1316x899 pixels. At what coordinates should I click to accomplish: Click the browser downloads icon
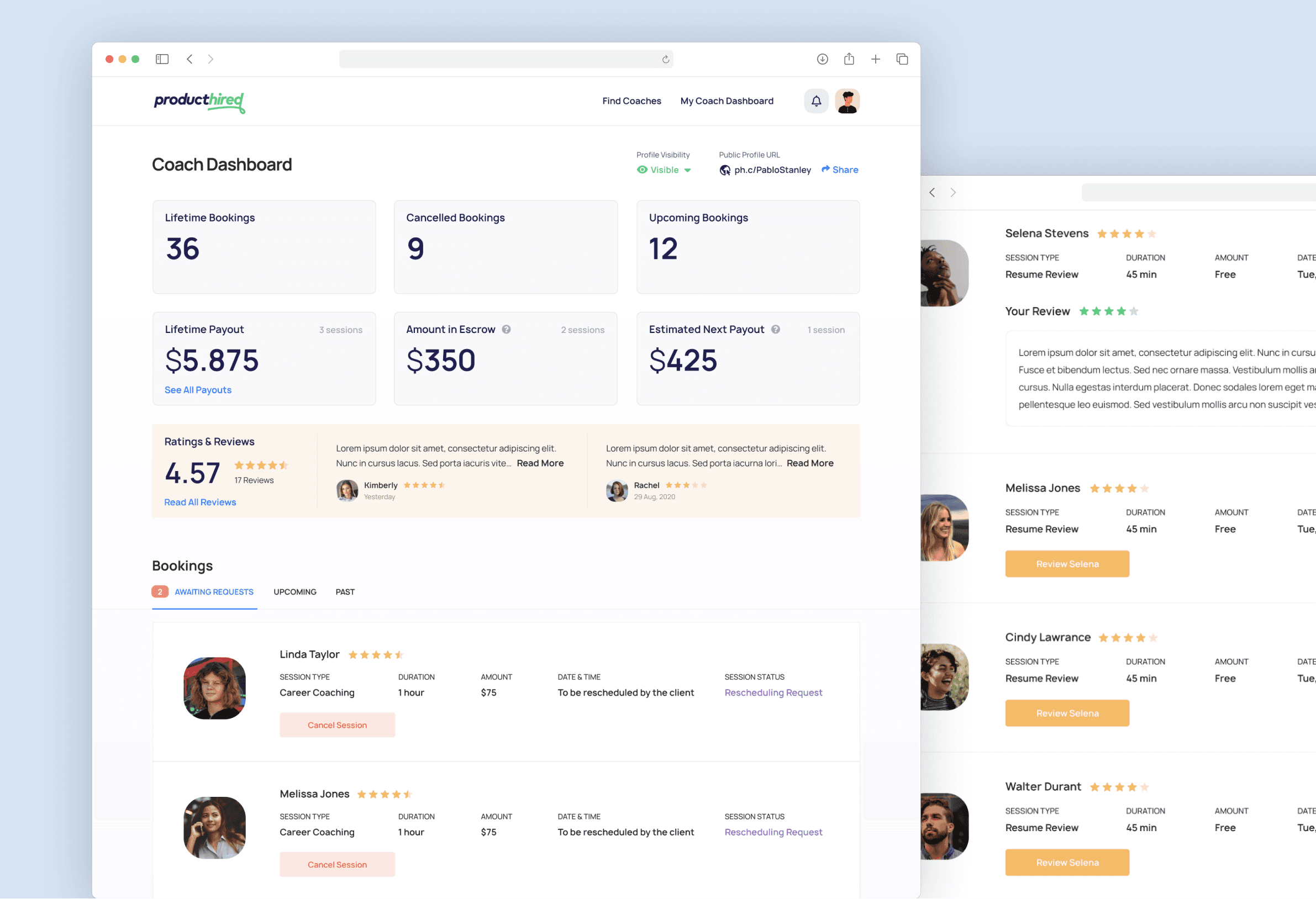click(x=822, y=59)
